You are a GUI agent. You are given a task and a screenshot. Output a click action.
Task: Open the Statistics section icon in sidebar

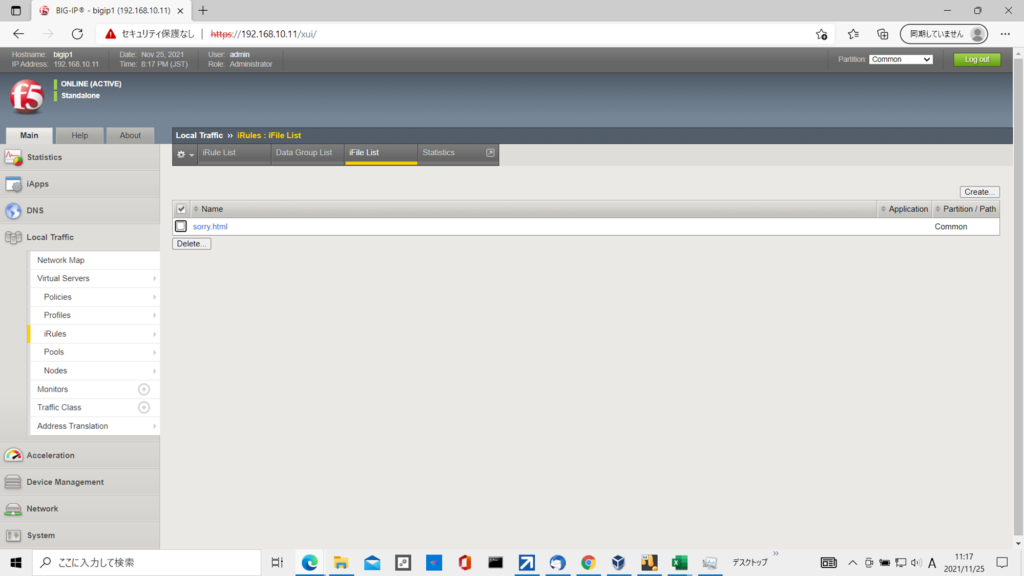click(14, 157)
